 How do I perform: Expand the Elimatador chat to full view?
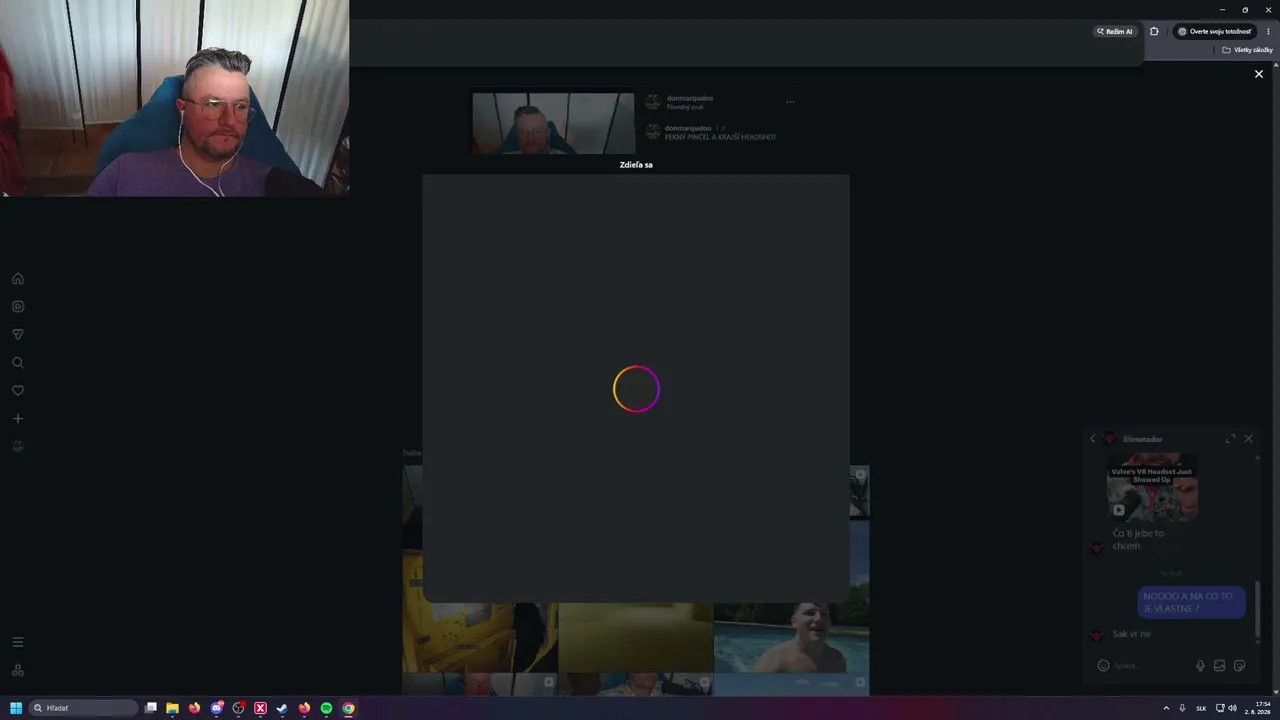click(1230, 439)
